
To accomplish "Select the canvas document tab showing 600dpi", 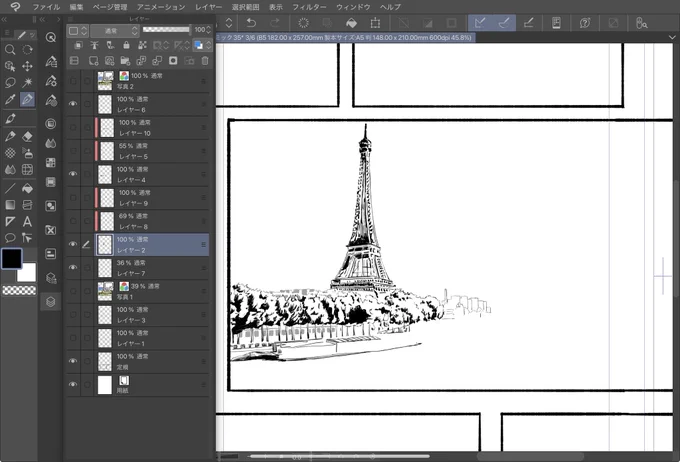I will click(346, 38).
